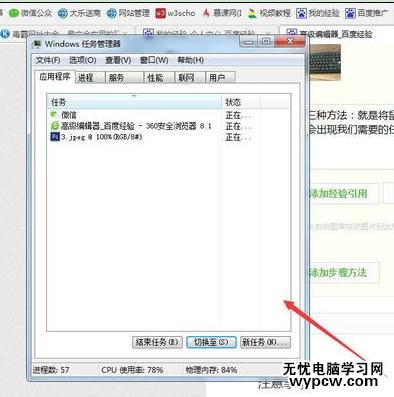
Task: Switch to the 应用程序 tab
Action: click(55, 77)
